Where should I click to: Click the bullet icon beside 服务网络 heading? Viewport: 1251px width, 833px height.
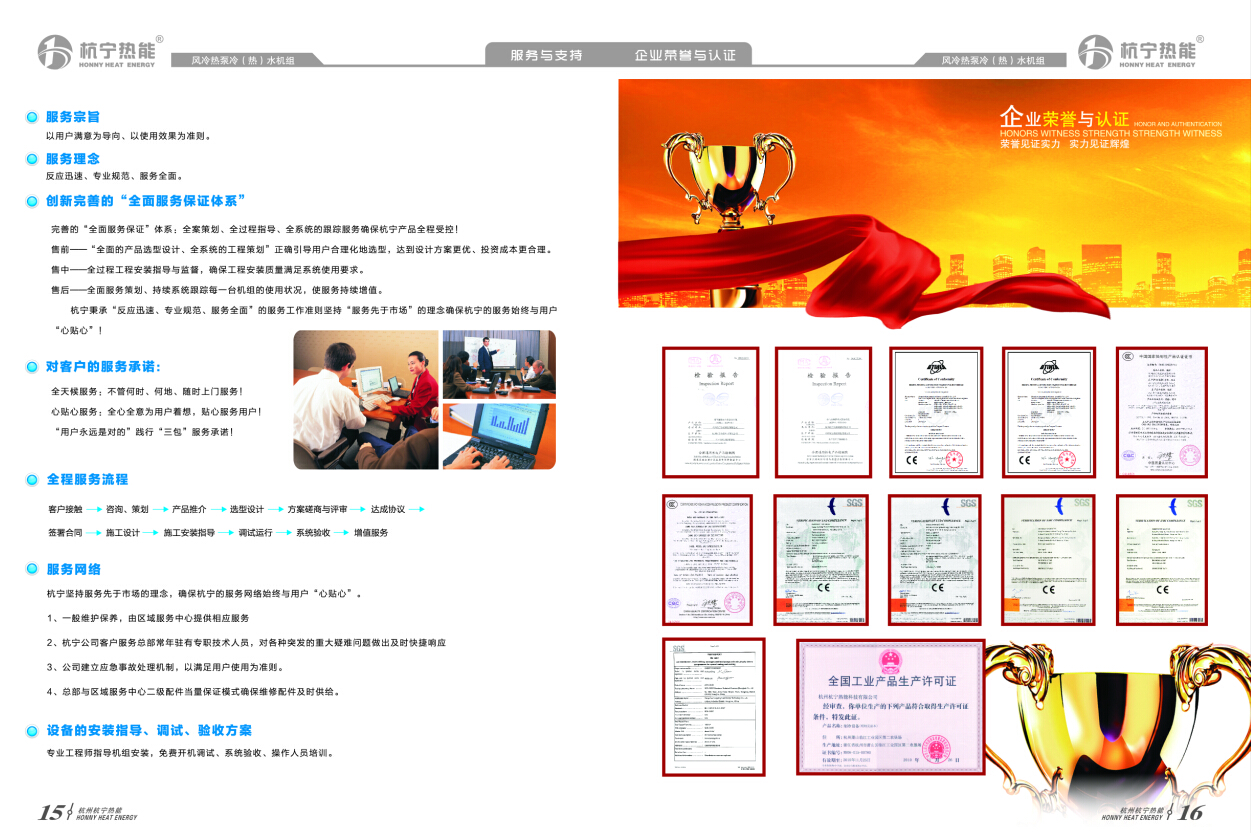(32, 570)
